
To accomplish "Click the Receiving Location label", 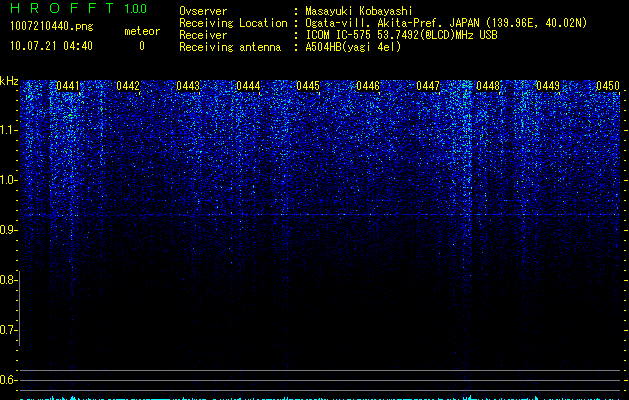I will [x=233, y=23].
